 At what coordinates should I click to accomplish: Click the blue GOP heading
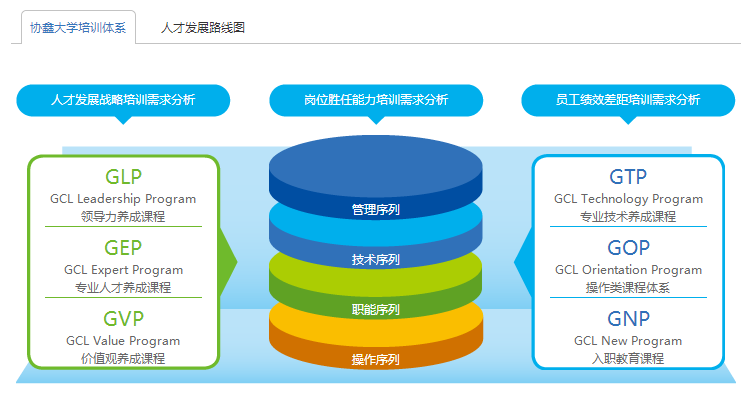point(628,248)
